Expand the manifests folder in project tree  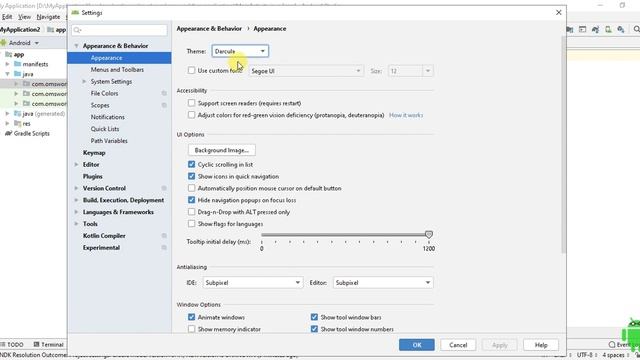click(x=7, y=64)
